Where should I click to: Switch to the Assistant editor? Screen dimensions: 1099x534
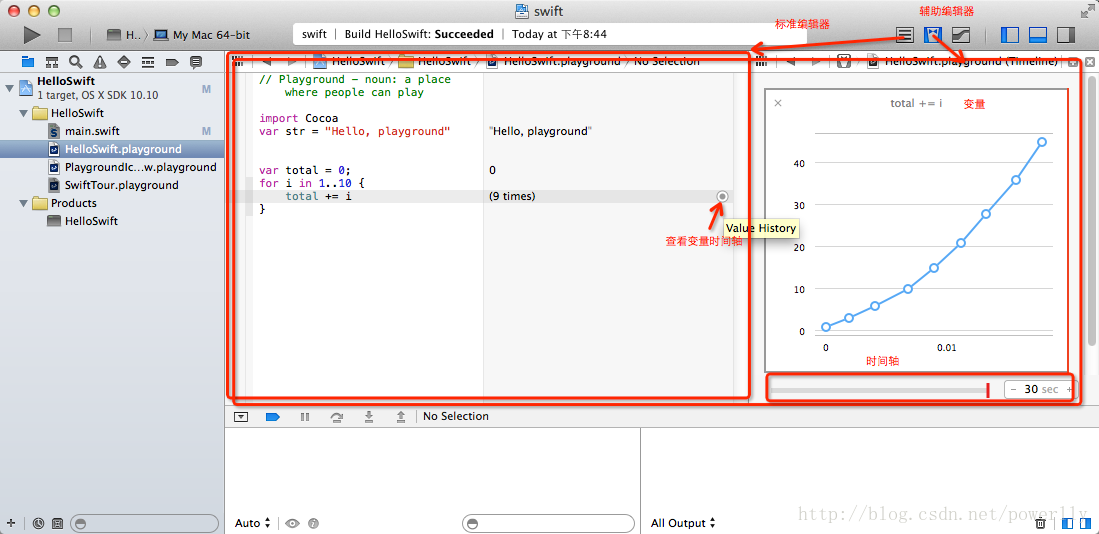click(x=932, y=34)
